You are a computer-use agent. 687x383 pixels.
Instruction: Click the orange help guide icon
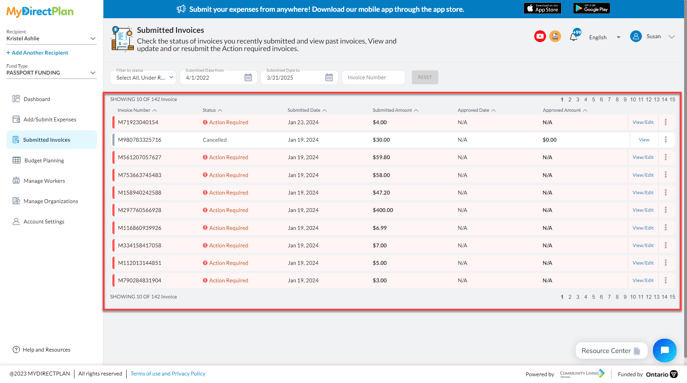pos(555,36)
